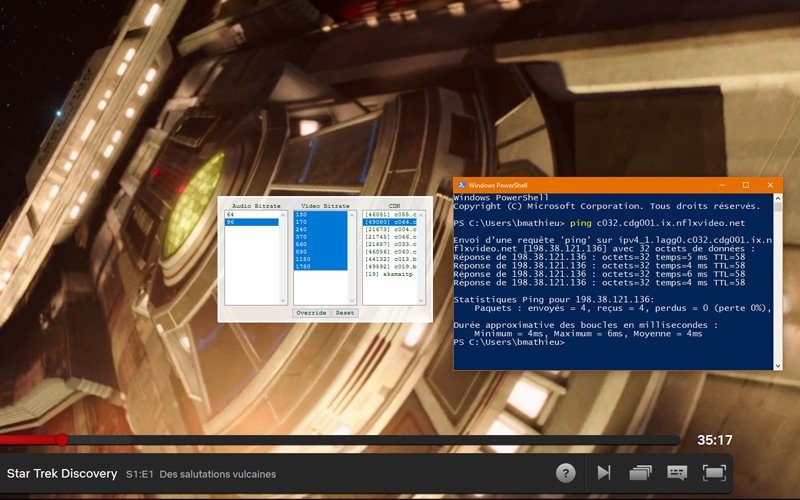Select audio bitrate 64

click(x=252, y=215)
